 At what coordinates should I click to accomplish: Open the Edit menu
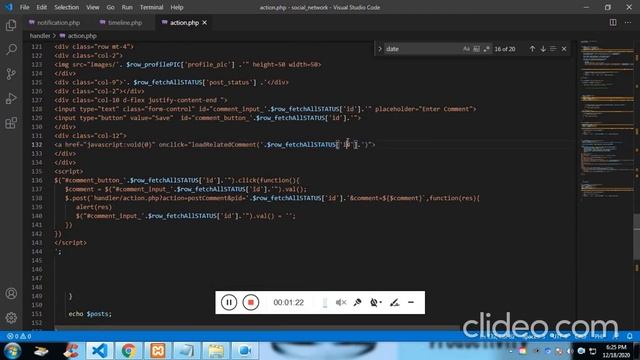coord(41,7)
